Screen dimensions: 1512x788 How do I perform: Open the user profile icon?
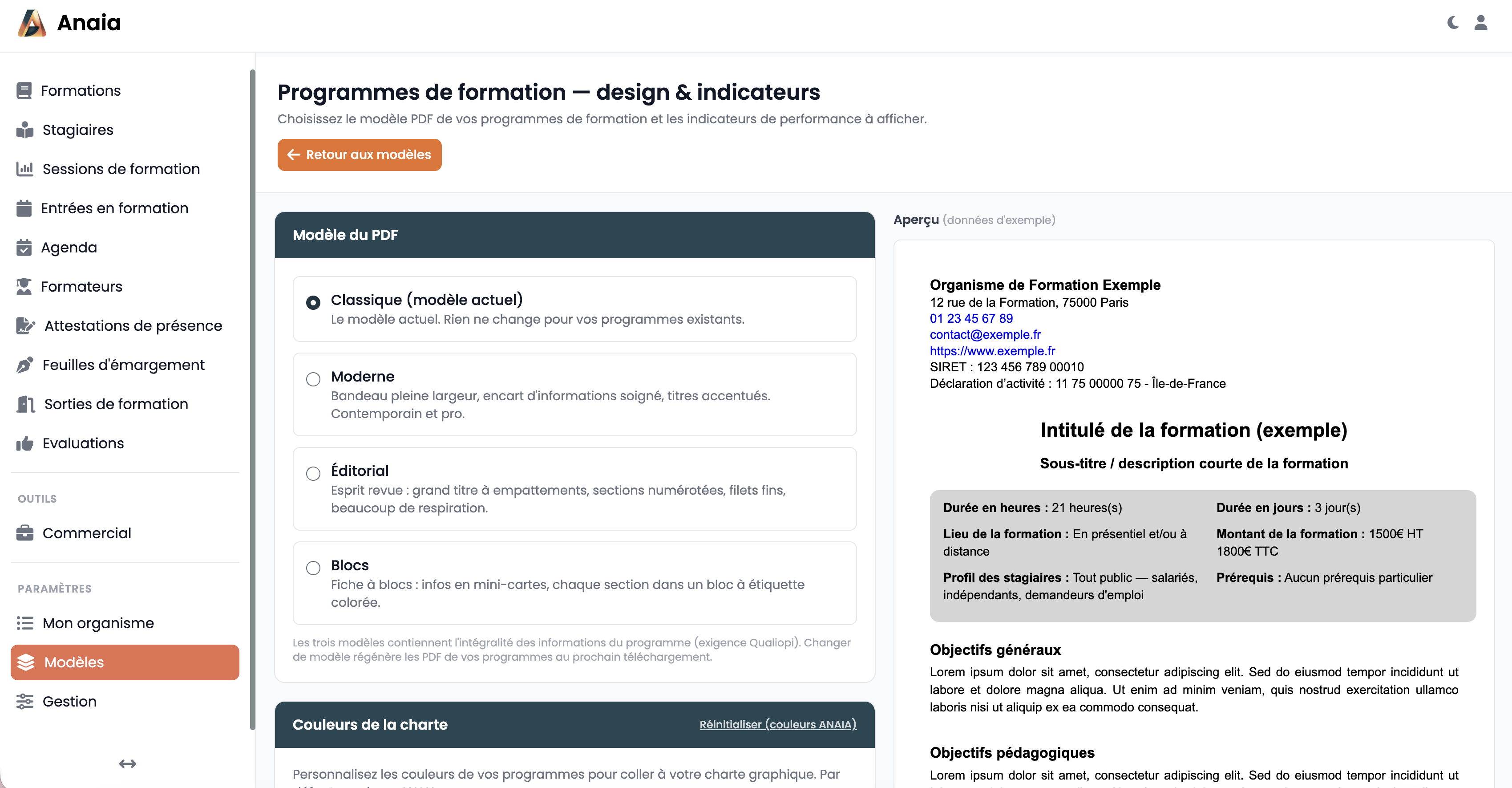pyautogui.click(x=1480, y=22)
